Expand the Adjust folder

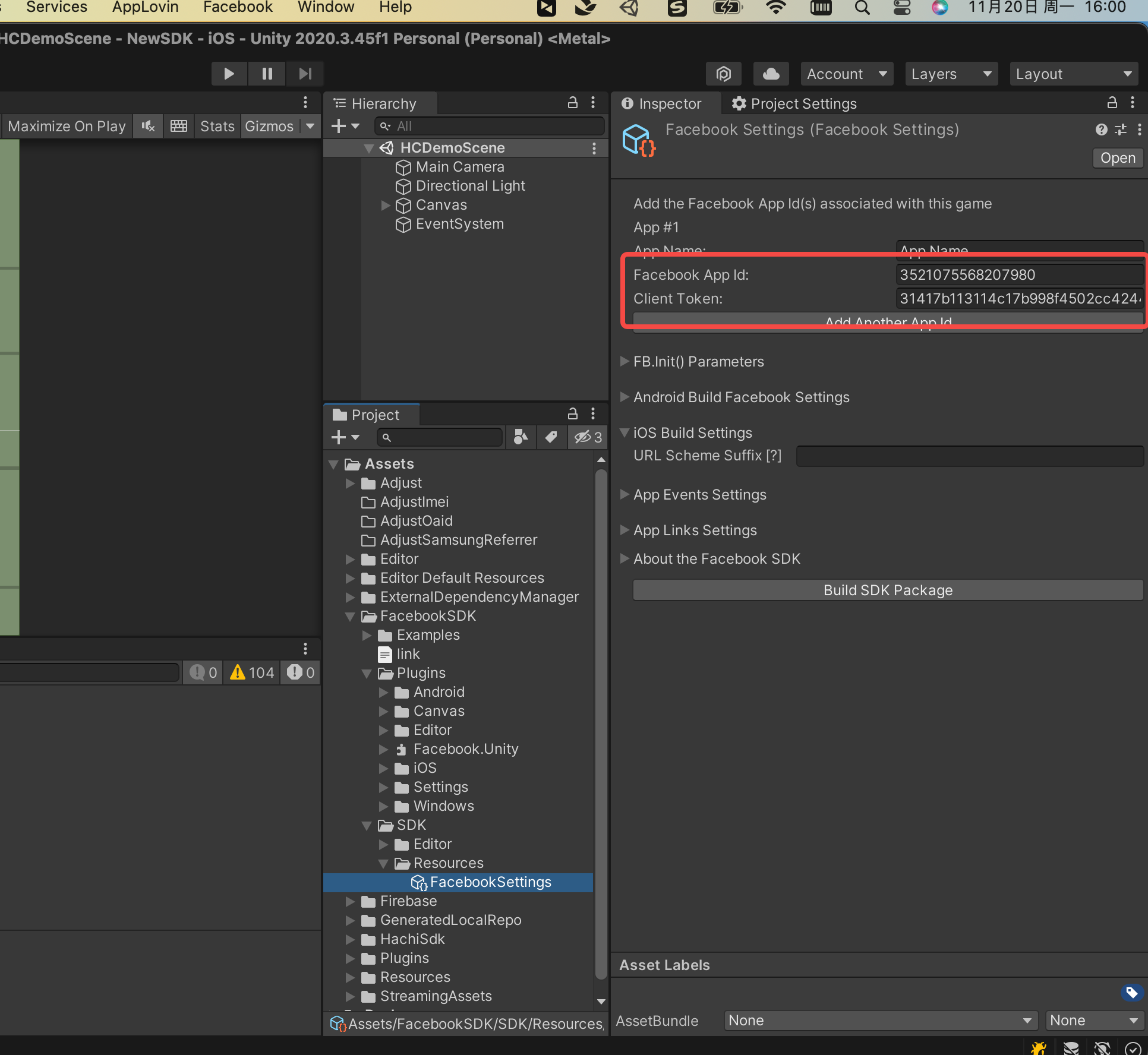[350, 483]
